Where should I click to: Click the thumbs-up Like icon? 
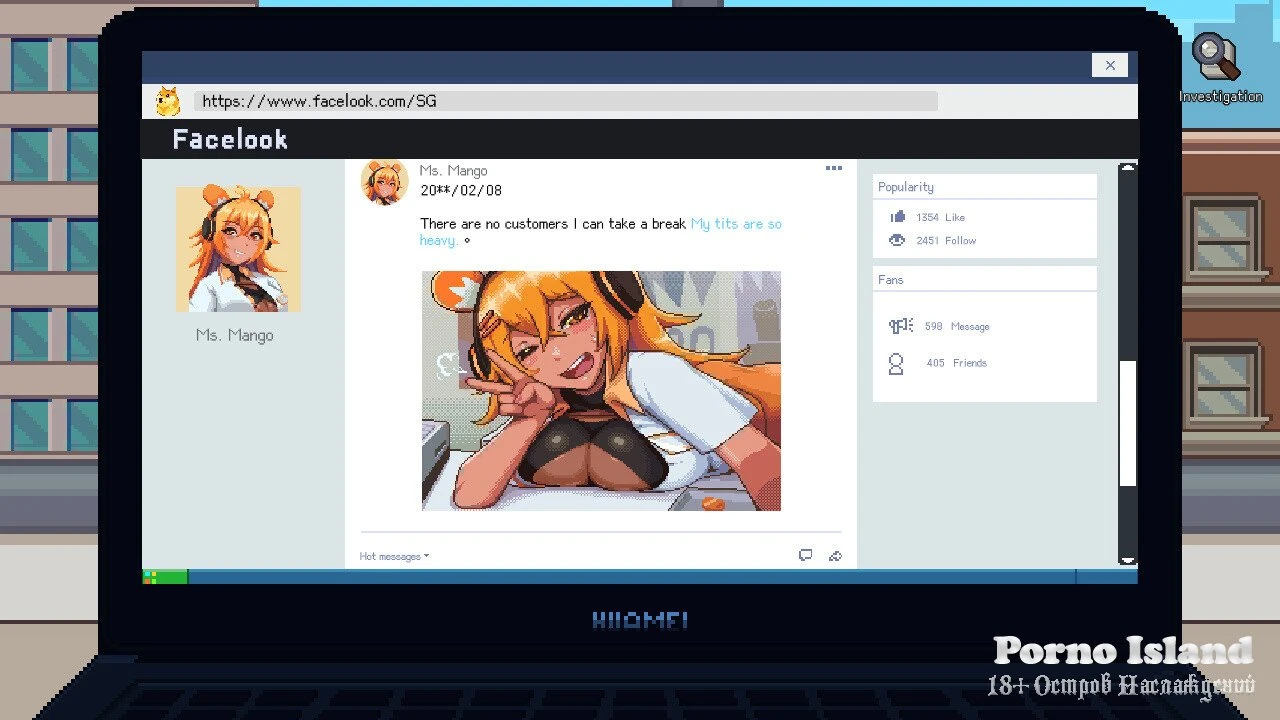(x=897, y=217)
